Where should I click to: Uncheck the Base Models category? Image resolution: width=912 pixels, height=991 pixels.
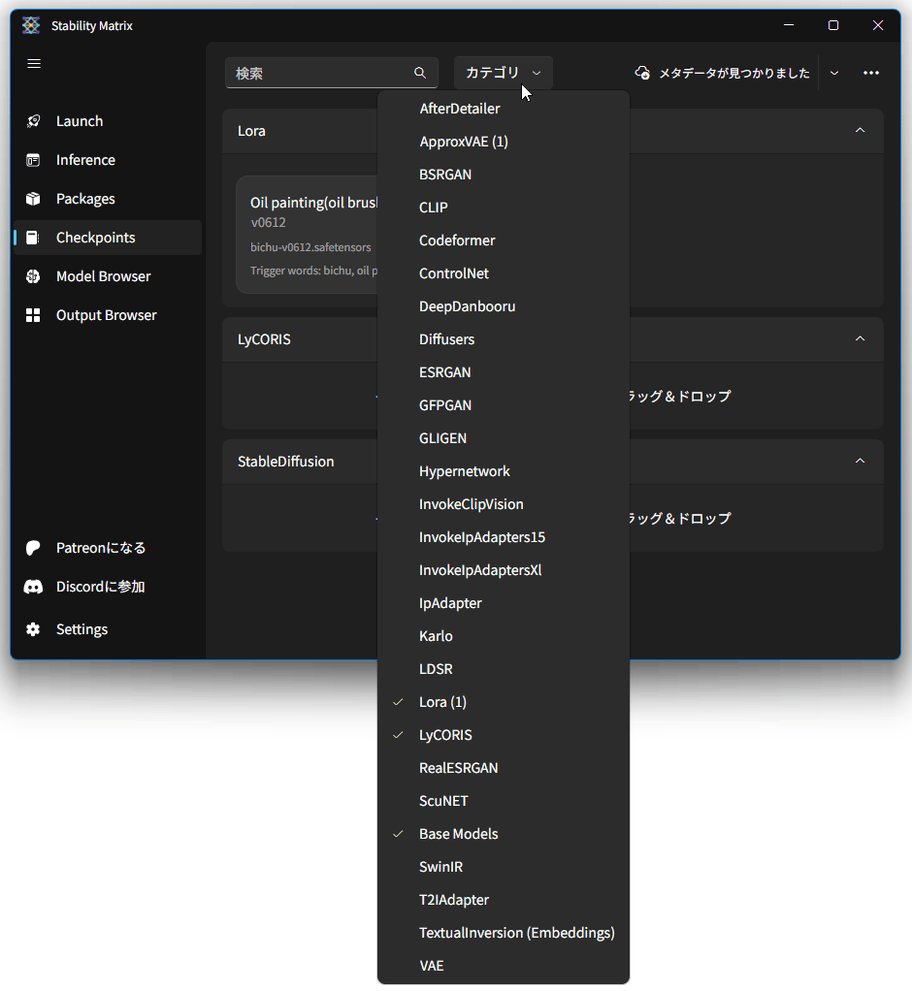click(503, 834)
